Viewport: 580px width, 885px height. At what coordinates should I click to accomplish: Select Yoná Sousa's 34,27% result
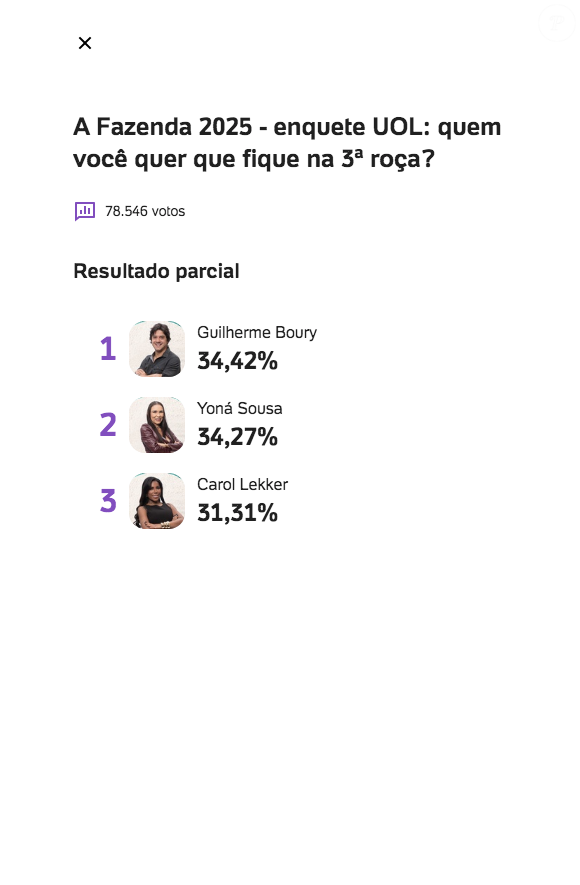[237, 437]
